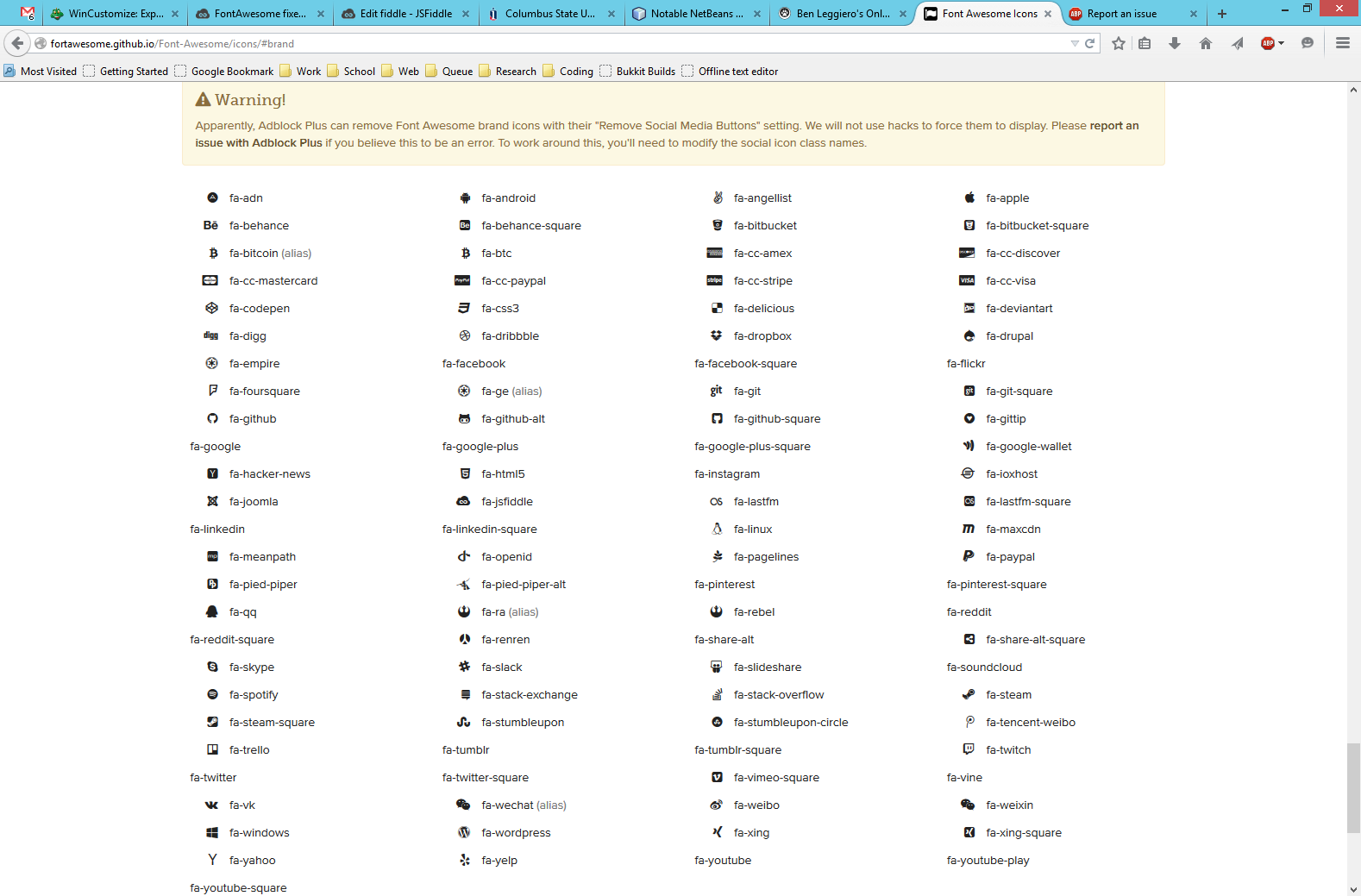Image resolution: width=1361 pixels, height=896 pixels.
Task: Open the fa-facebook link
Action: (x=474, y=363)
